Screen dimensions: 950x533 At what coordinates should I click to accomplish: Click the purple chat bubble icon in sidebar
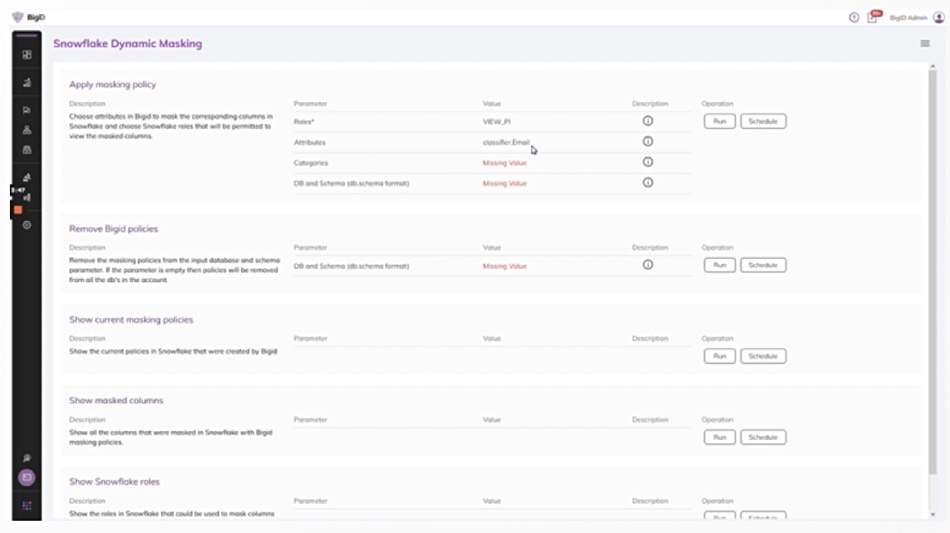27,477
